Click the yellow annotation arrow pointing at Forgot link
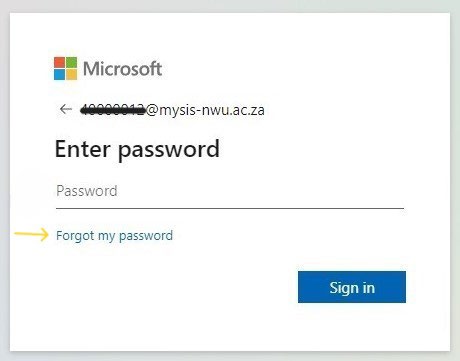The height and width of the screenshot is (361, 460). (32, 234)
